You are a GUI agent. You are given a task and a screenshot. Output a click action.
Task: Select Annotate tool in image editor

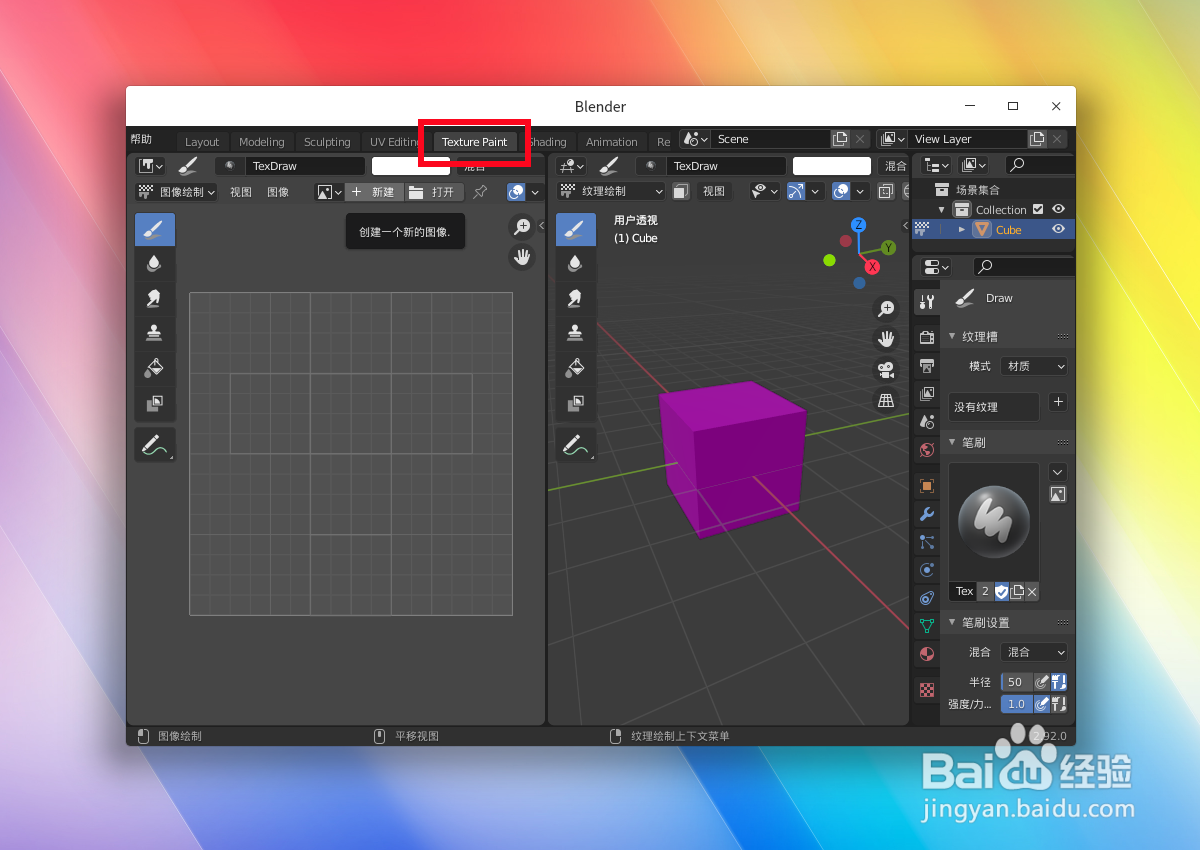point(155,445)
